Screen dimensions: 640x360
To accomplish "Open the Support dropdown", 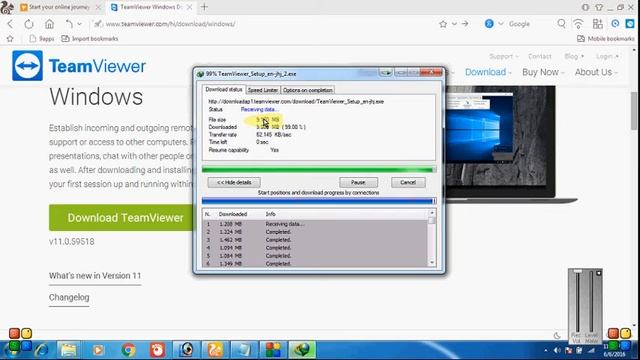I will click(x=504, y=56).
